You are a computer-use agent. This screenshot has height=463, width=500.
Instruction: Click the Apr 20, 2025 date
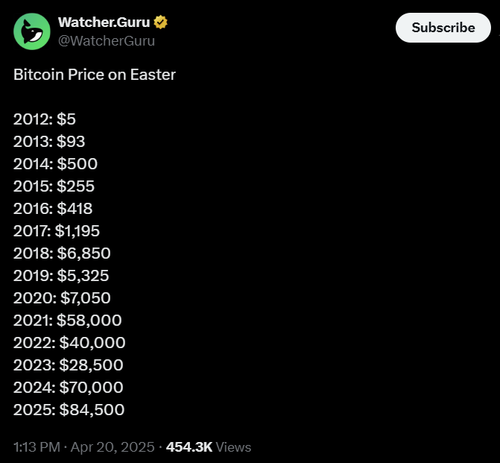point(113,447)
